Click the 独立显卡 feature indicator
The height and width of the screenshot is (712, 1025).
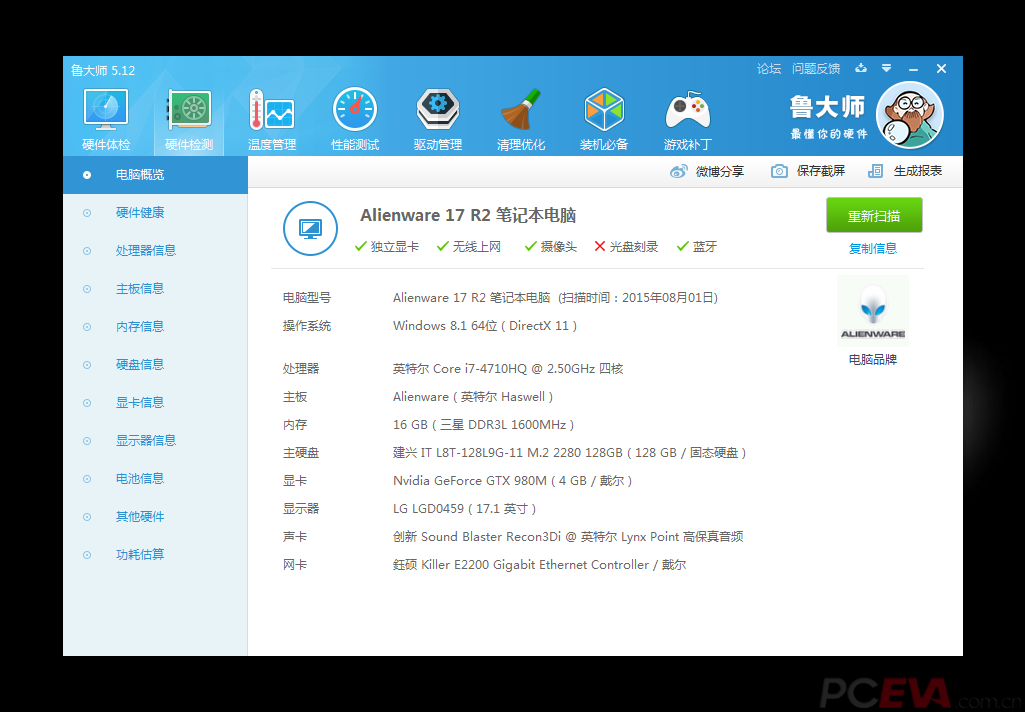coord(387,246)
